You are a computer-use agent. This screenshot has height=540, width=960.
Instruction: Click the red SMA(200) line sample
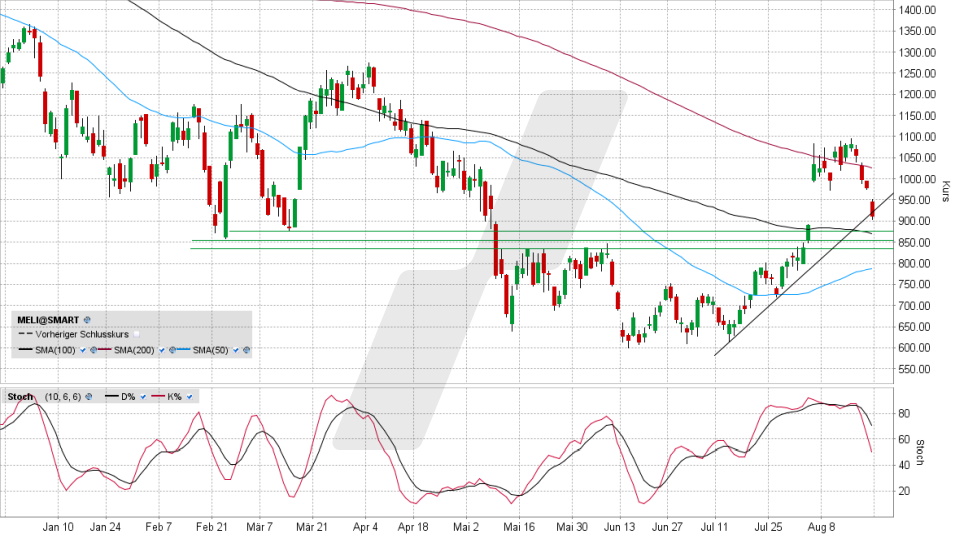(105, 350)
